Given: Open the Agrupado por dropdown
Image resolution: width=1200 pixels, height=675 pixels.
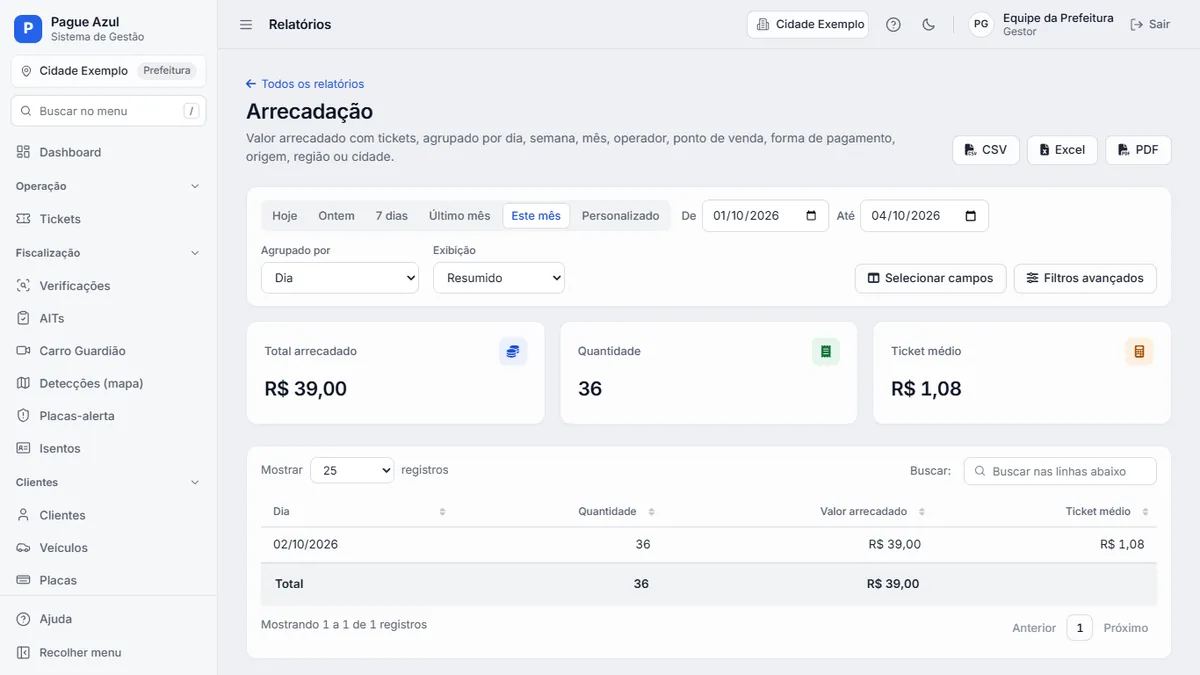Looking at the screenshot, I should pos(340,278).
